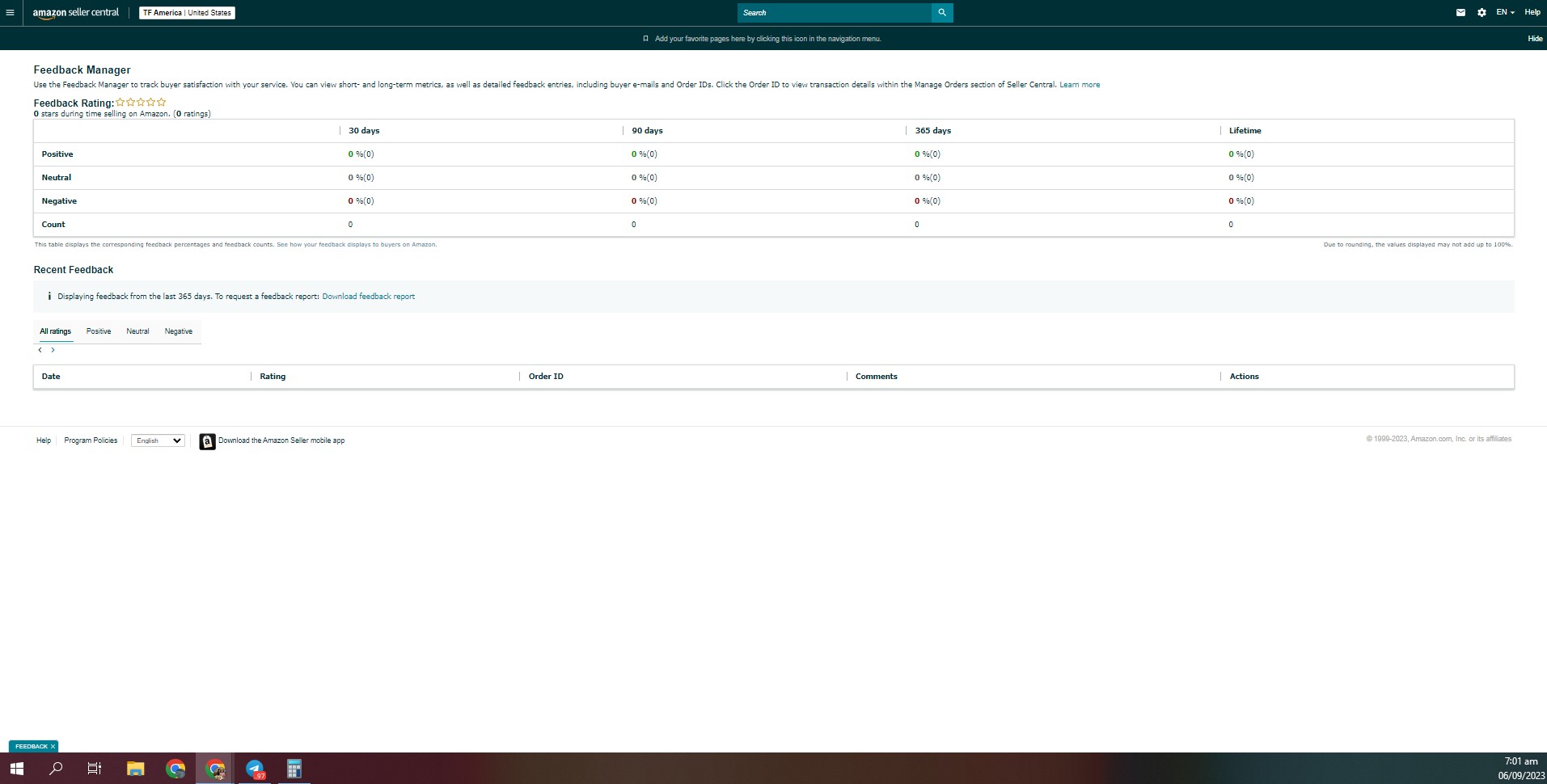Image resolution: width=1547 pixels, height=784 pixels.
Task: Click the bookmark icon in favorites bar
Action: pos(645,39)
